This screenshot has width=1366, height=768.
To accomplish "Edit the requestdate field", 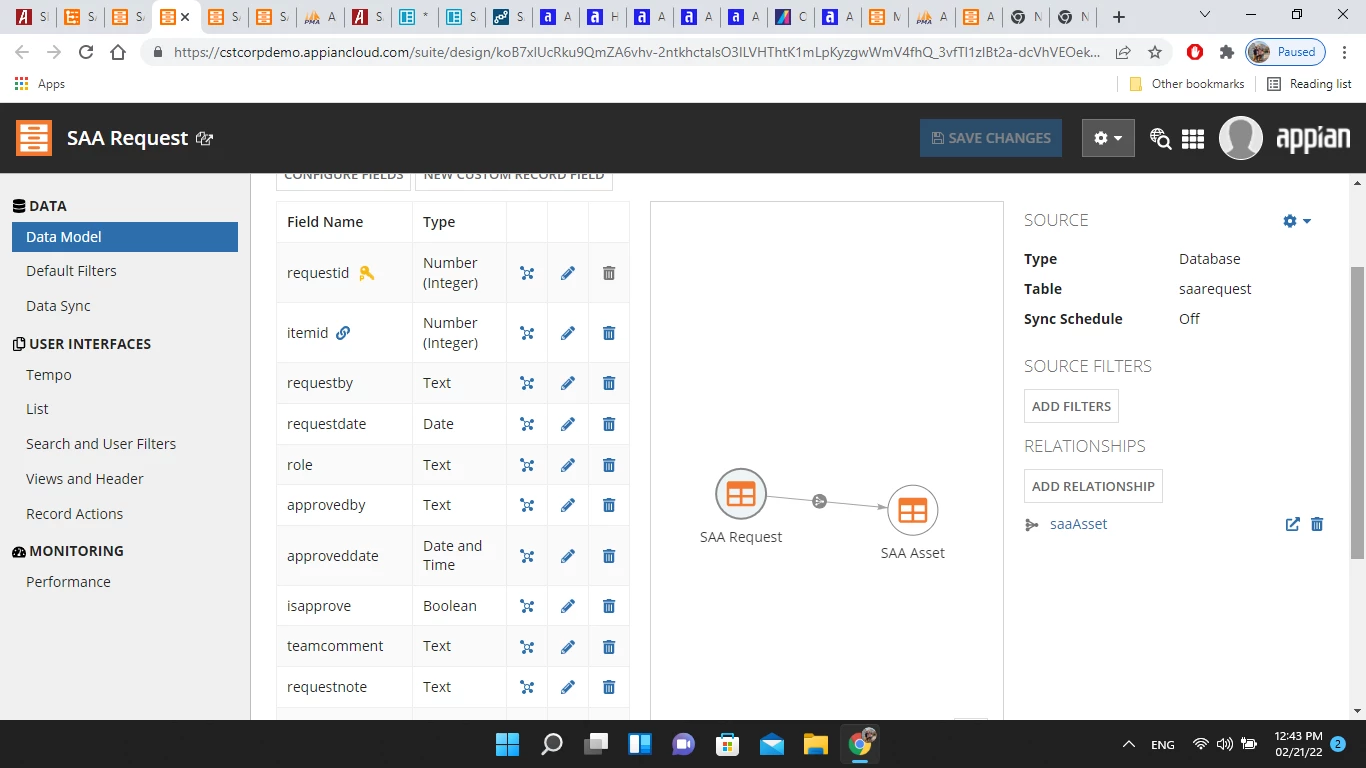I will [x=568, y=424].
